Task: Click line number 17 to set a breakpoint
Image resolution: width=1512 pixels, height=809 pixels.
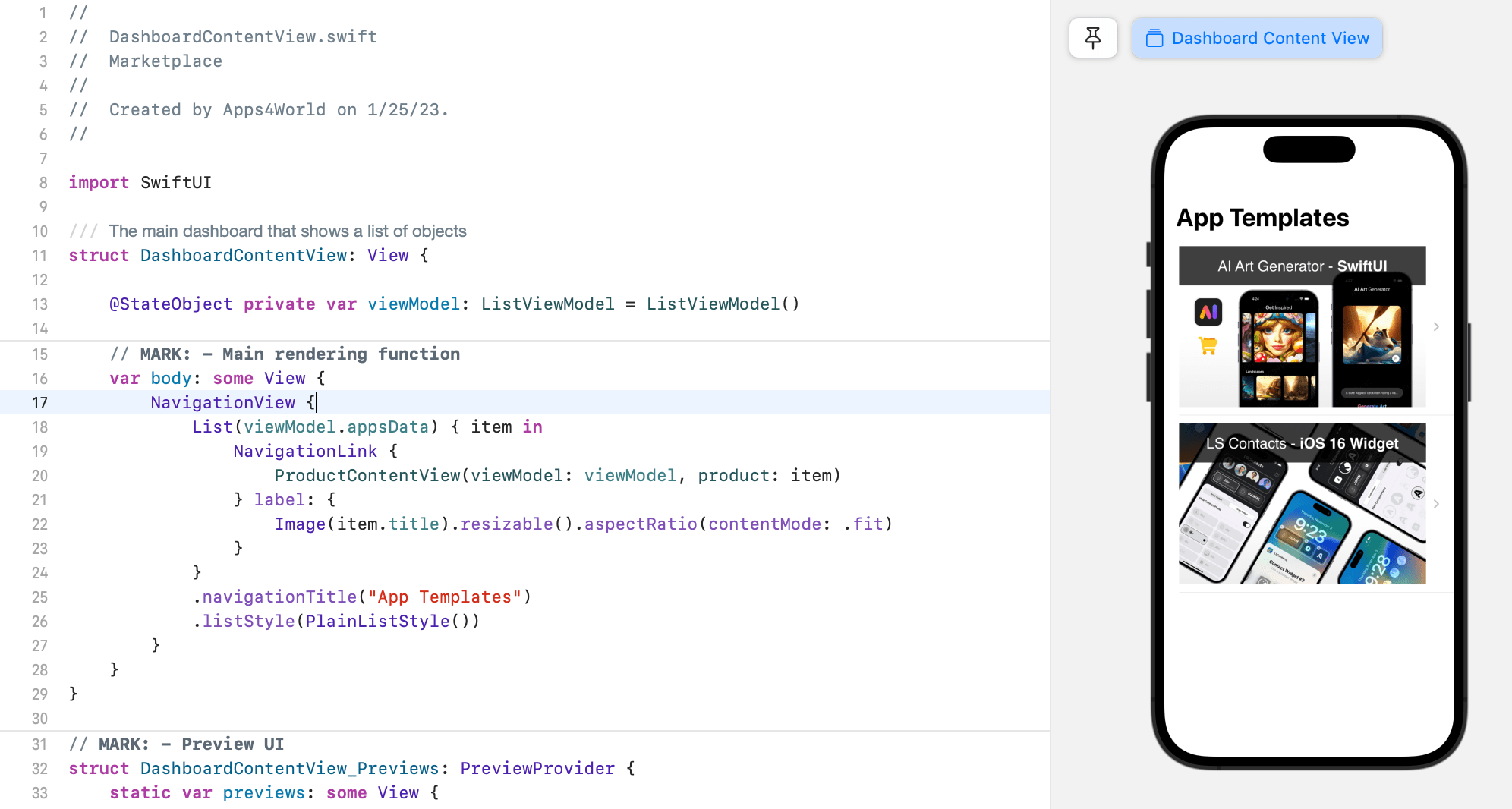Action: pyautogui.click(x=39, y=403)
